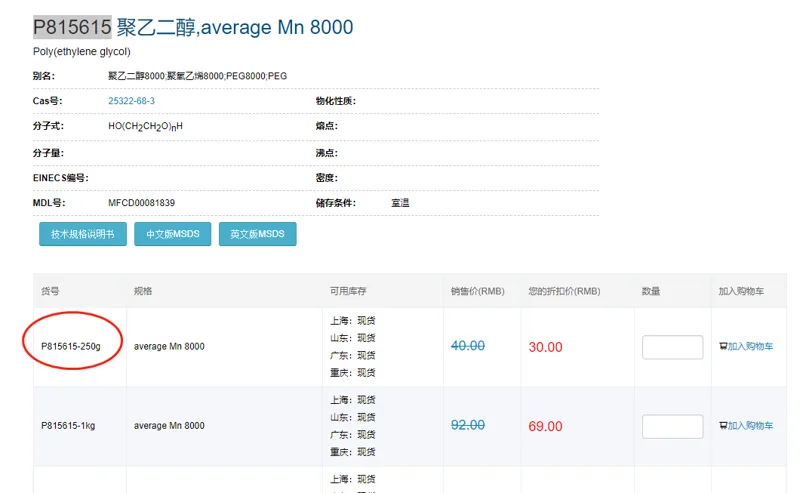Click the alias text containing PEG8000
The width and height of the screenshot is (800, 493).
coord(197,76)
